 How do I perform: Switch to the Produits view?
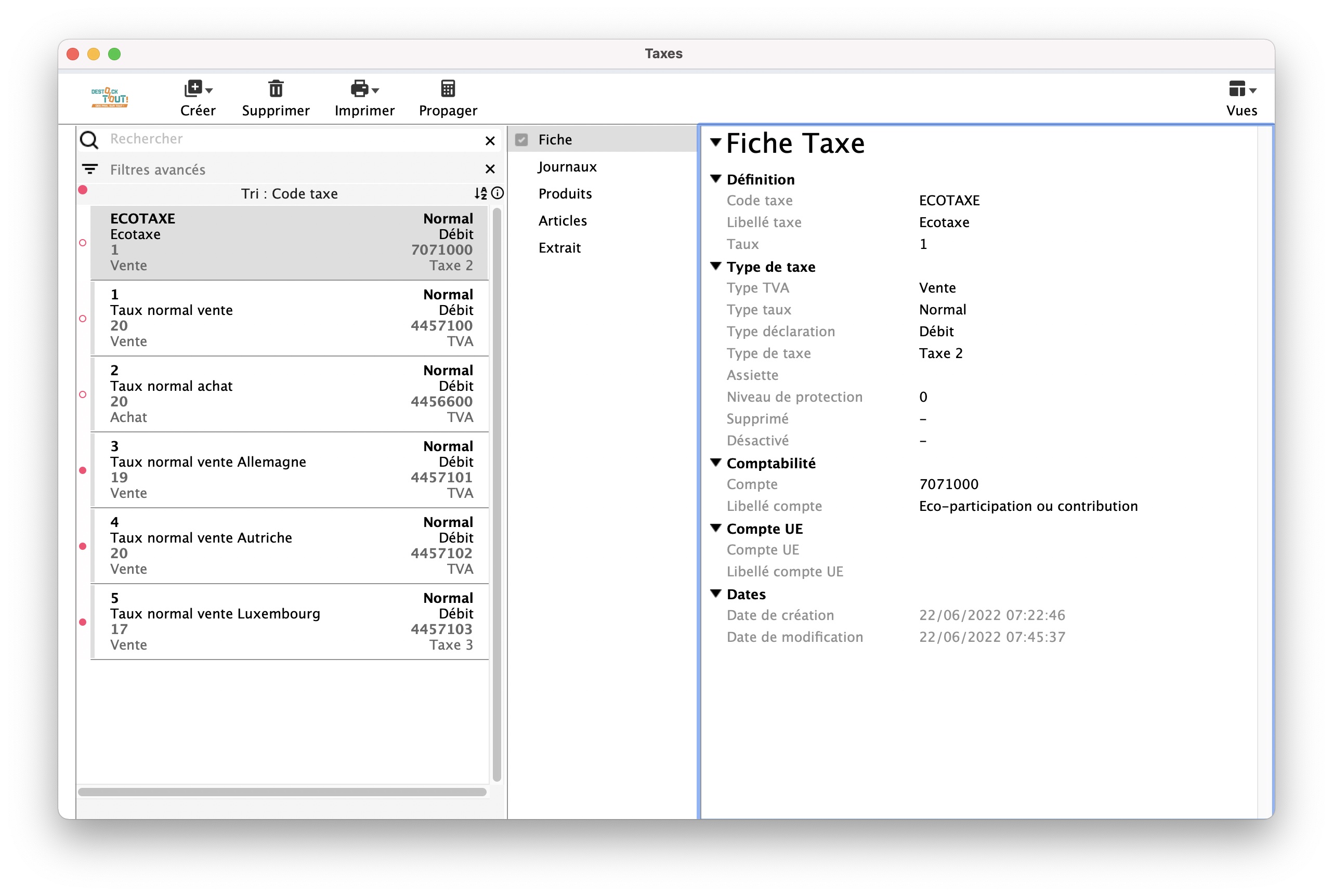click(565, 194)
